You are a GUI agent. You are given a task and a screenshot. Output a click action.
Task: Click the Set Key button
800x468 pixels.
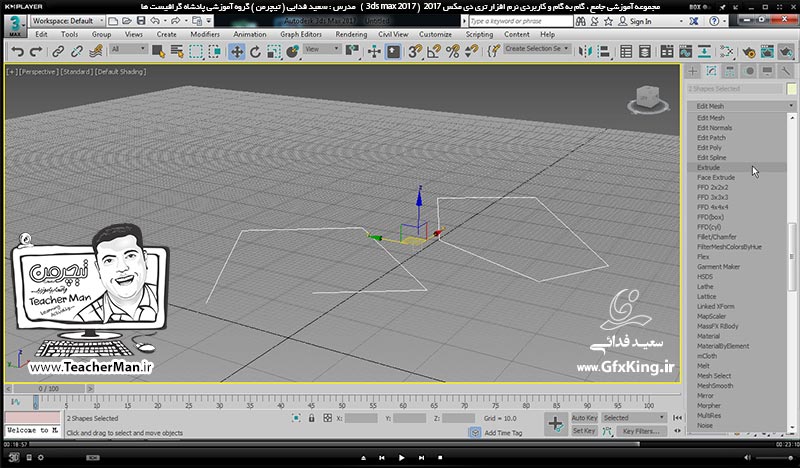point(584,431)
